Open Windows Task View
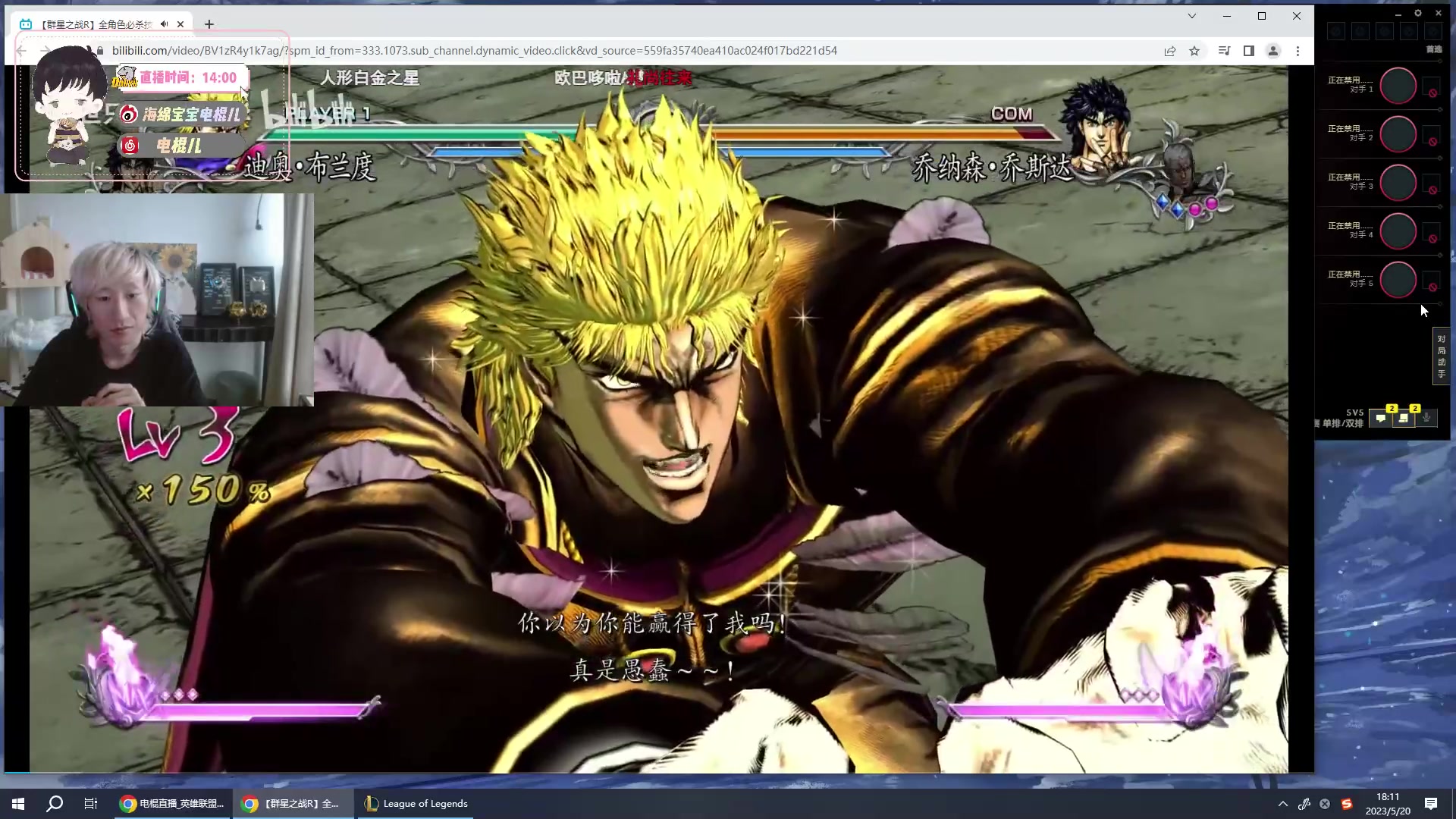Image resolution: width=1456 pixels, height=819 pixels. pyautogui.click(x=91, y=804)
